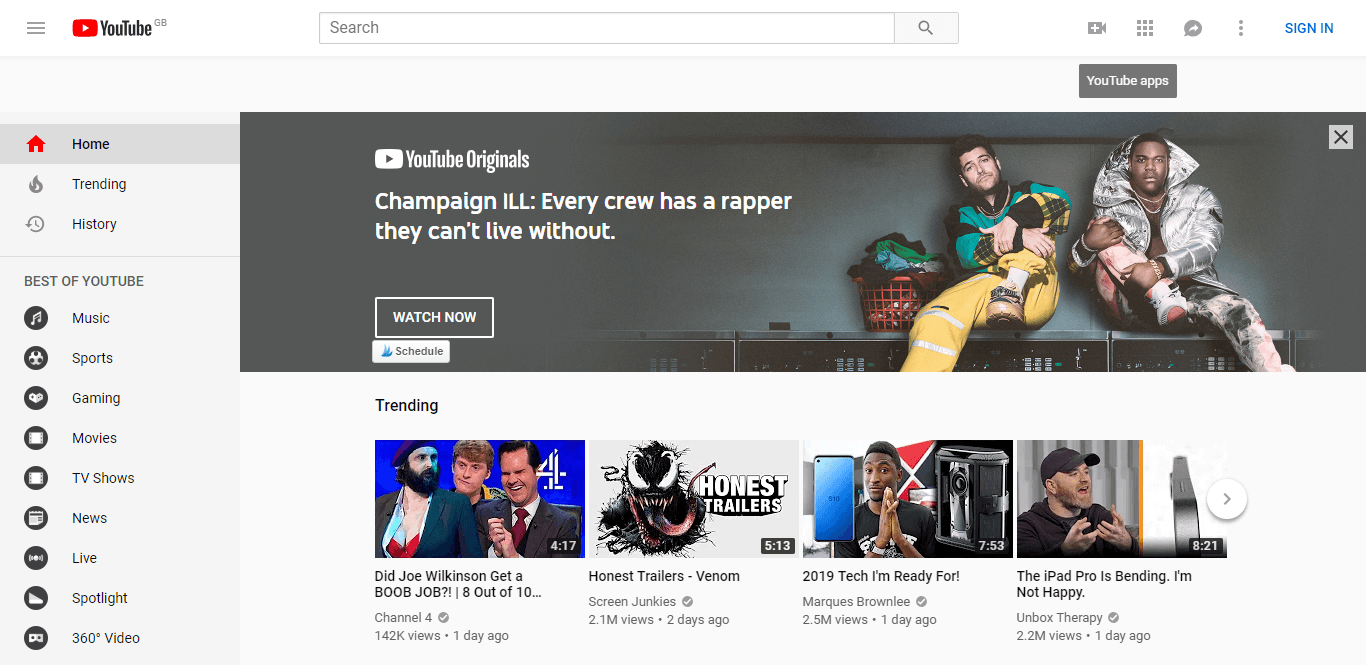
Task: Open the Movies sidebar link
Action: [120, 438]
